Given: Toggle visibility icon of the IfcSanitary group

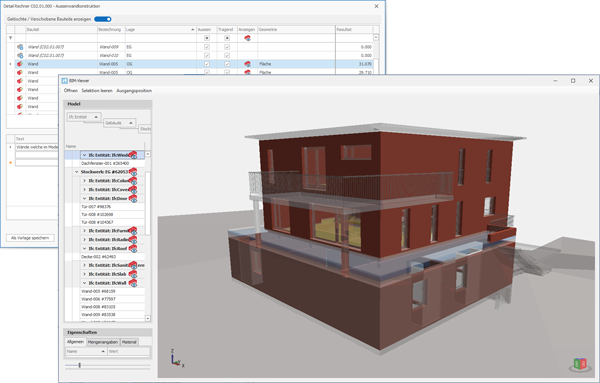Looking at the screenshot, I should pos(133,265).
